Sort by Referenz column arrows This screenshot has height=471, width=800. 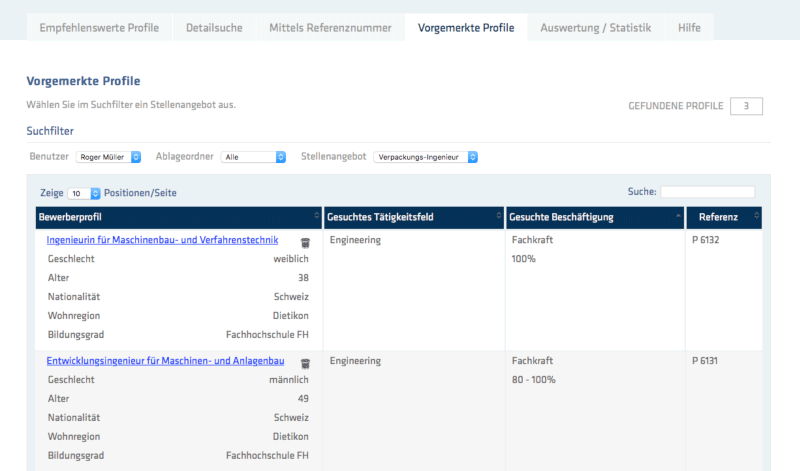[x=757, y=217]
